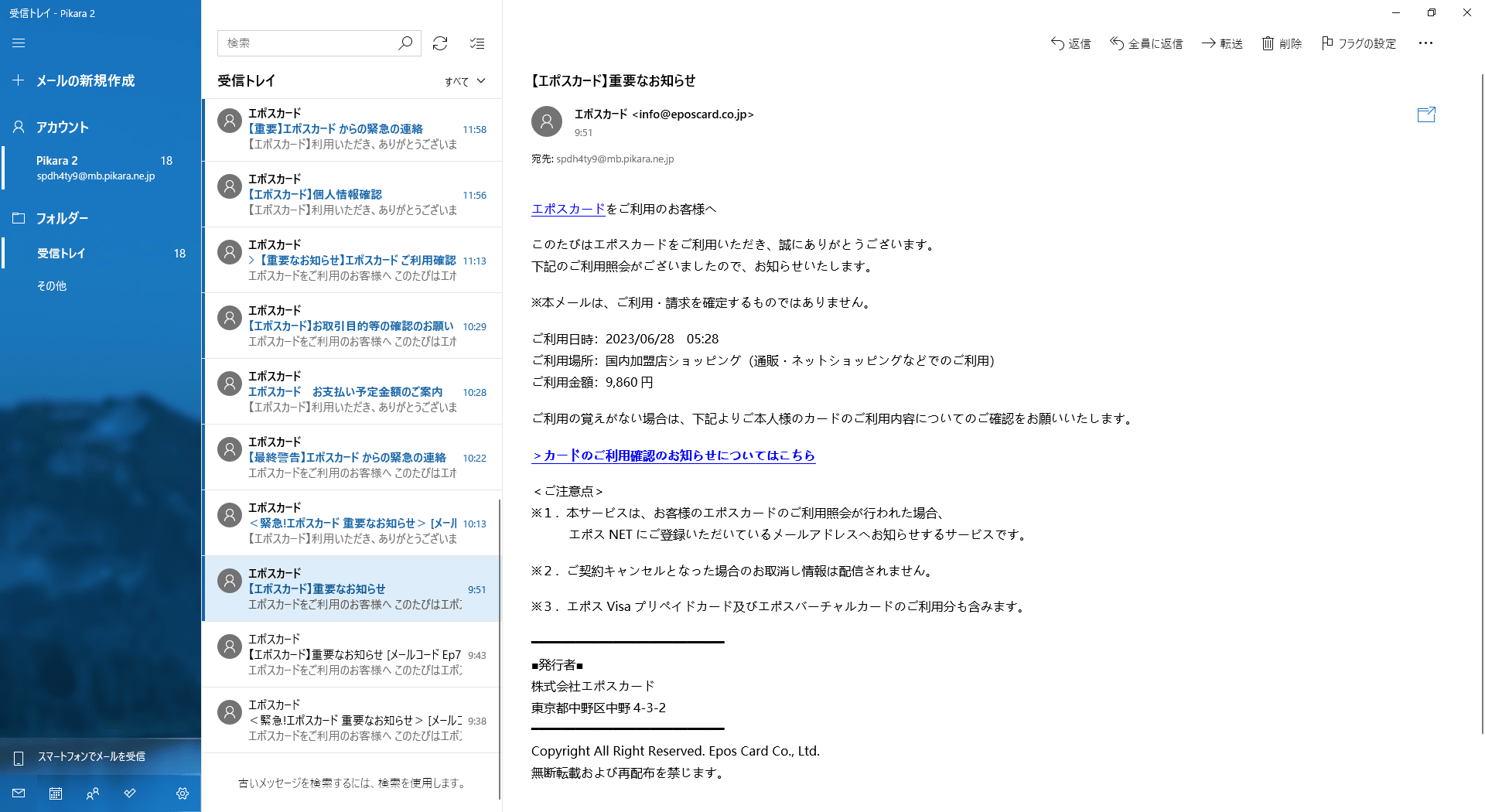Image resolution: width=1485 pixels, height=812 pixels.
Task: Click the reading pane scrollbar
Action: click(1482, 402)
